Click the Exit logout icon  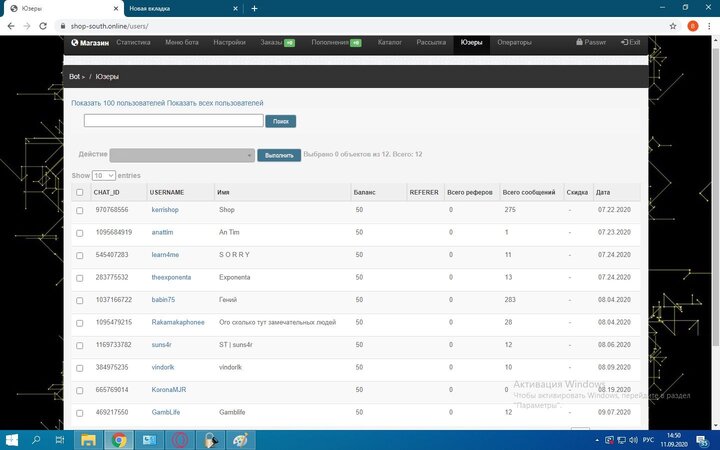[x=630, y=43]
